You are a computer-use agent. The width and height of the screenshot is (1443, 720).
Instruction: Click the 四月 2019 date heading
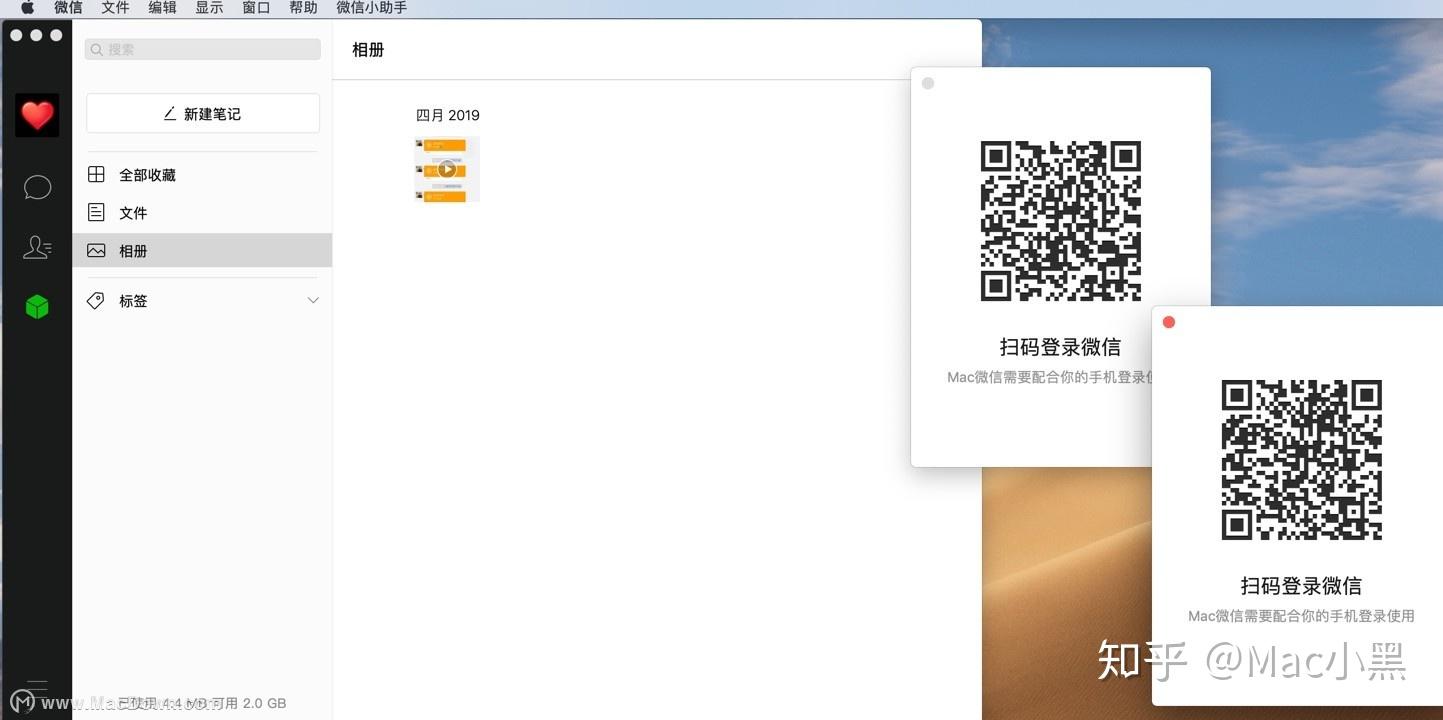(x=448, y=115)
